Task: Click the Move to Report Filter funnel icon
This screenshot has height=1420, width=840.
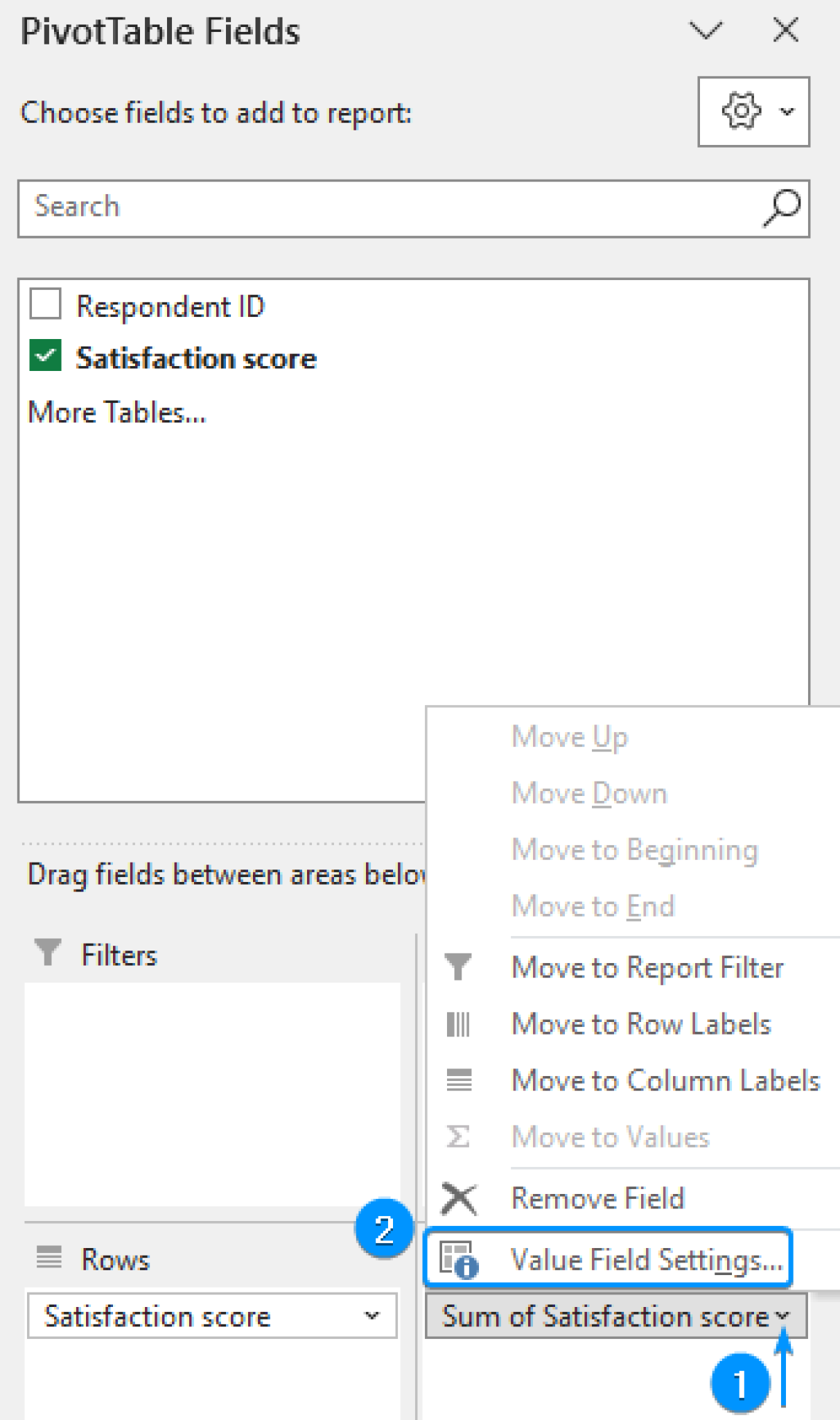Action: coord(459,967)
